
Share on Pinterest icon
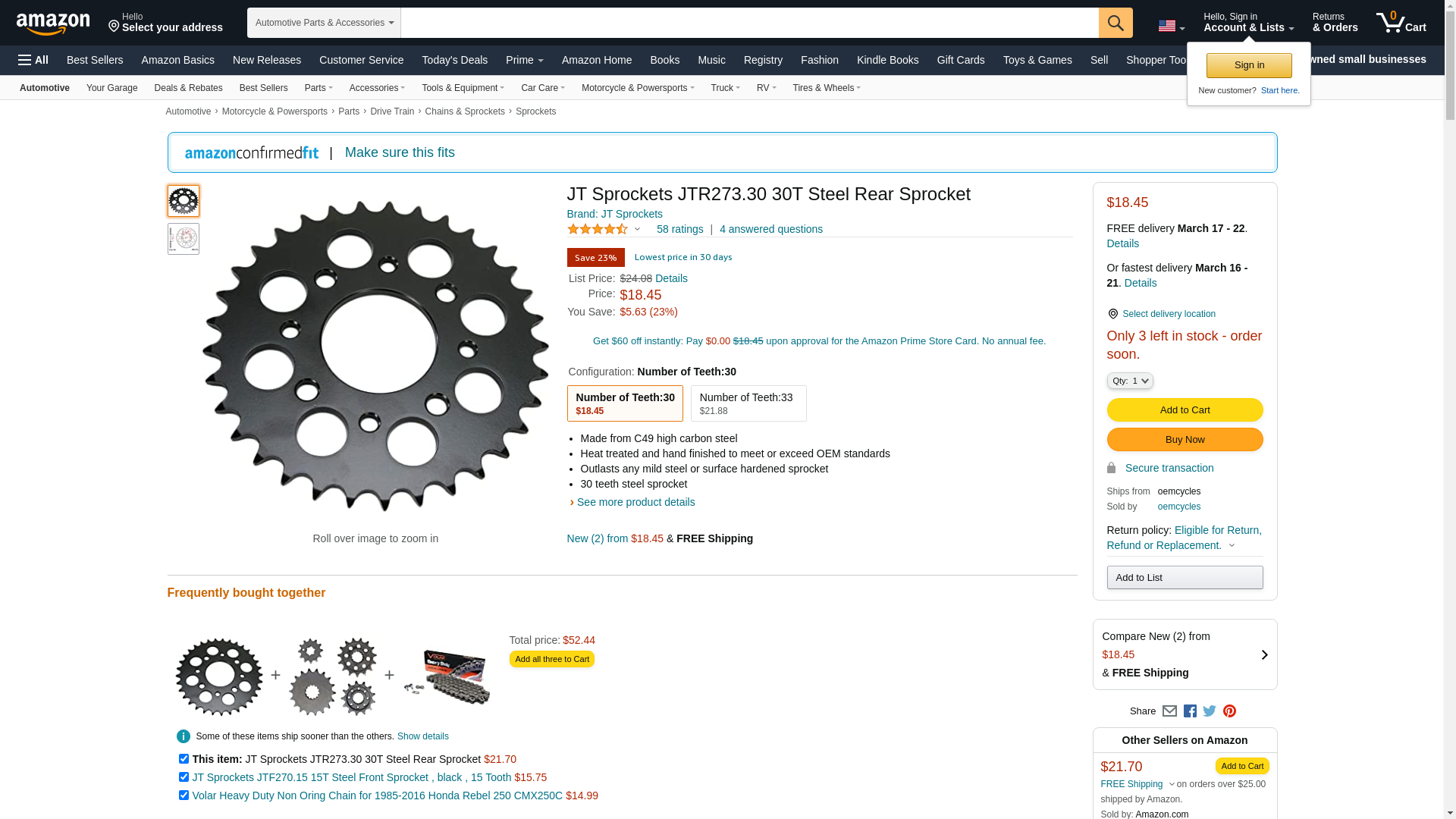coord(1229,711)
